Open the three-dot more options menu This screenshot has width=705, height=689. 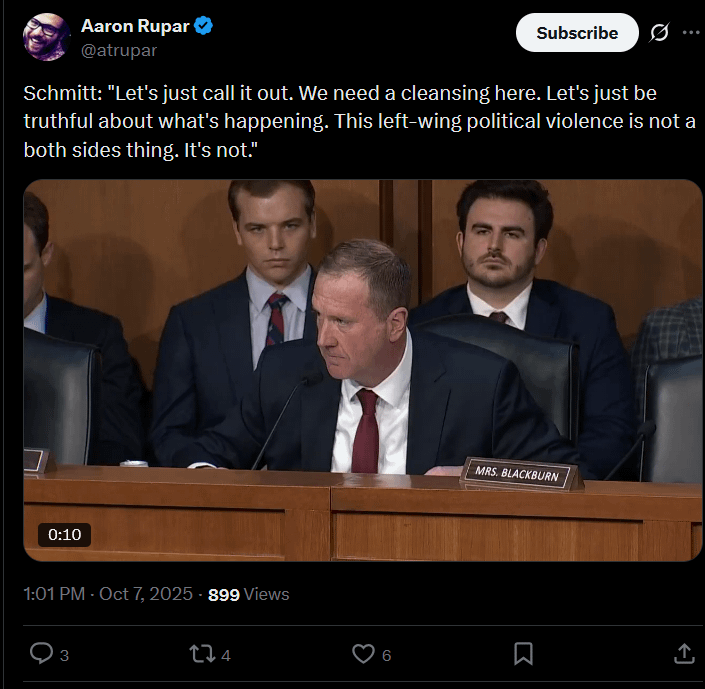(691, 33)
